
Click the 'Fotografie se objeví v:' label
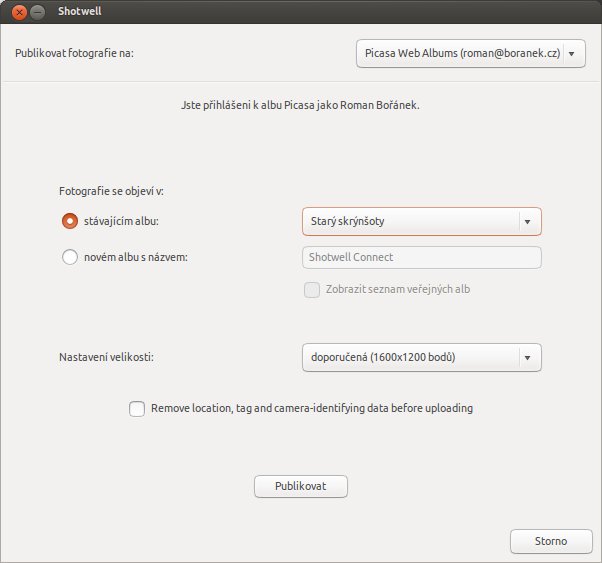111,191
